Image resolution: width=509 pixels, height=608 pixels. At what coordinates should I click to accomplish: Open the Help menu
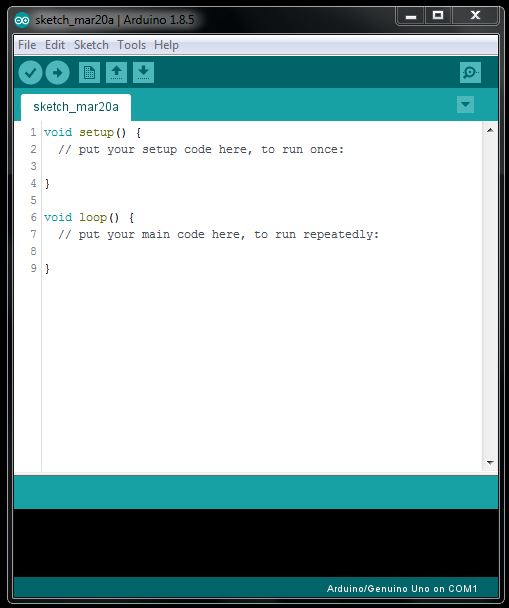click(x=166, y=45)
